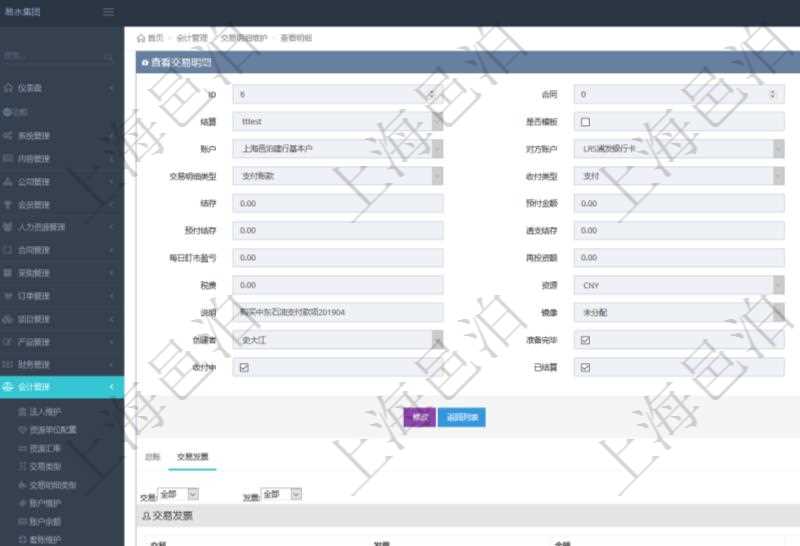Open the 系统管理 sidebar menu

61,136
